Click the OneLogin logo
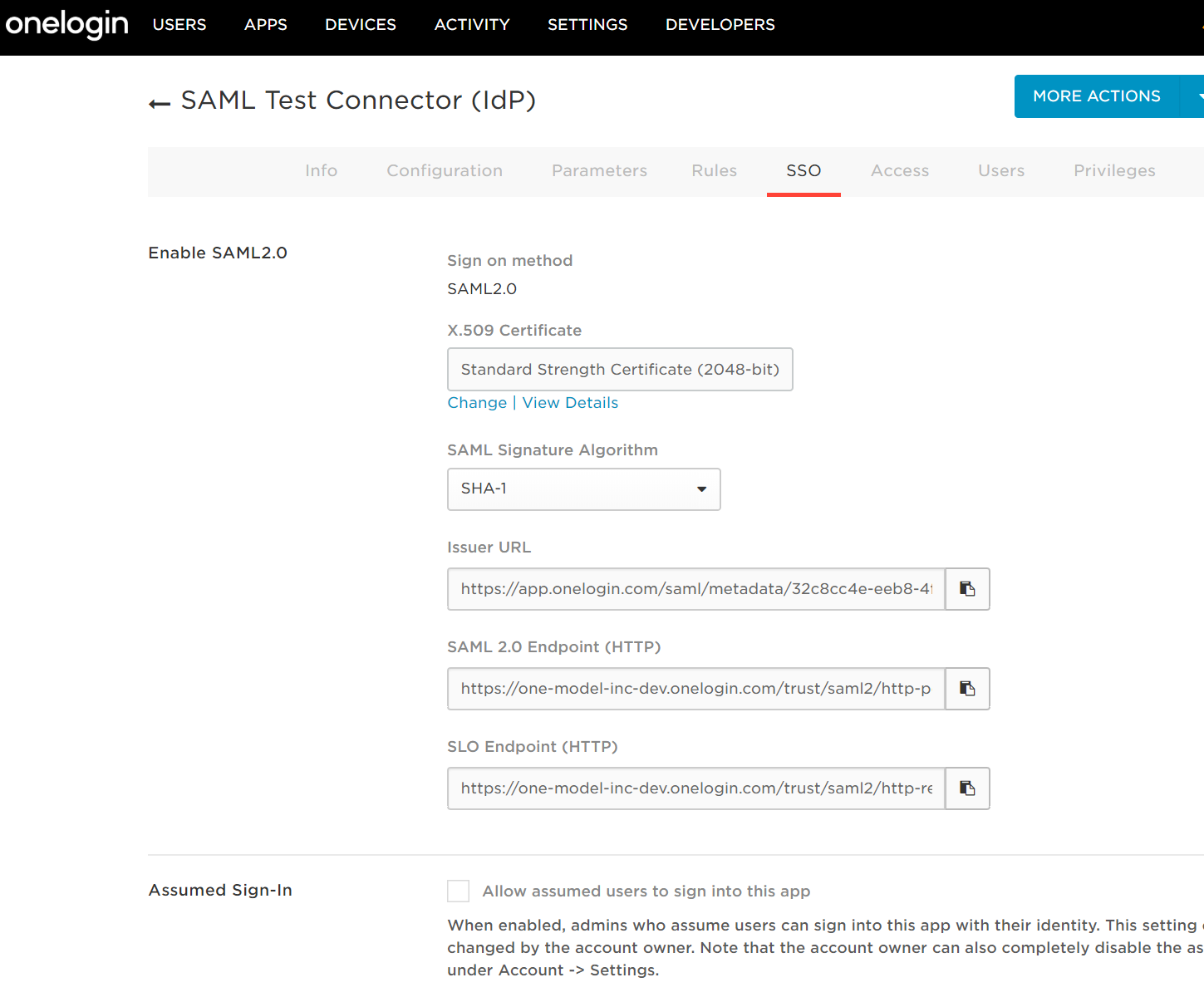The width and height of the screenshot is (1204, 997). click(x=66, y=24)
